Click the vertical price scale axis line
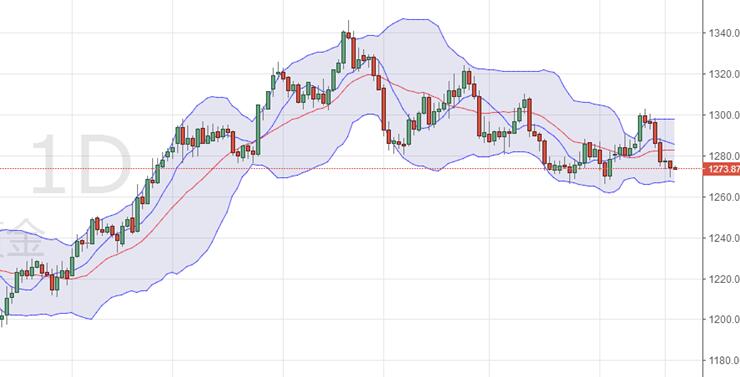Viewport: 740px width, 377px height. tap(703, 189)
